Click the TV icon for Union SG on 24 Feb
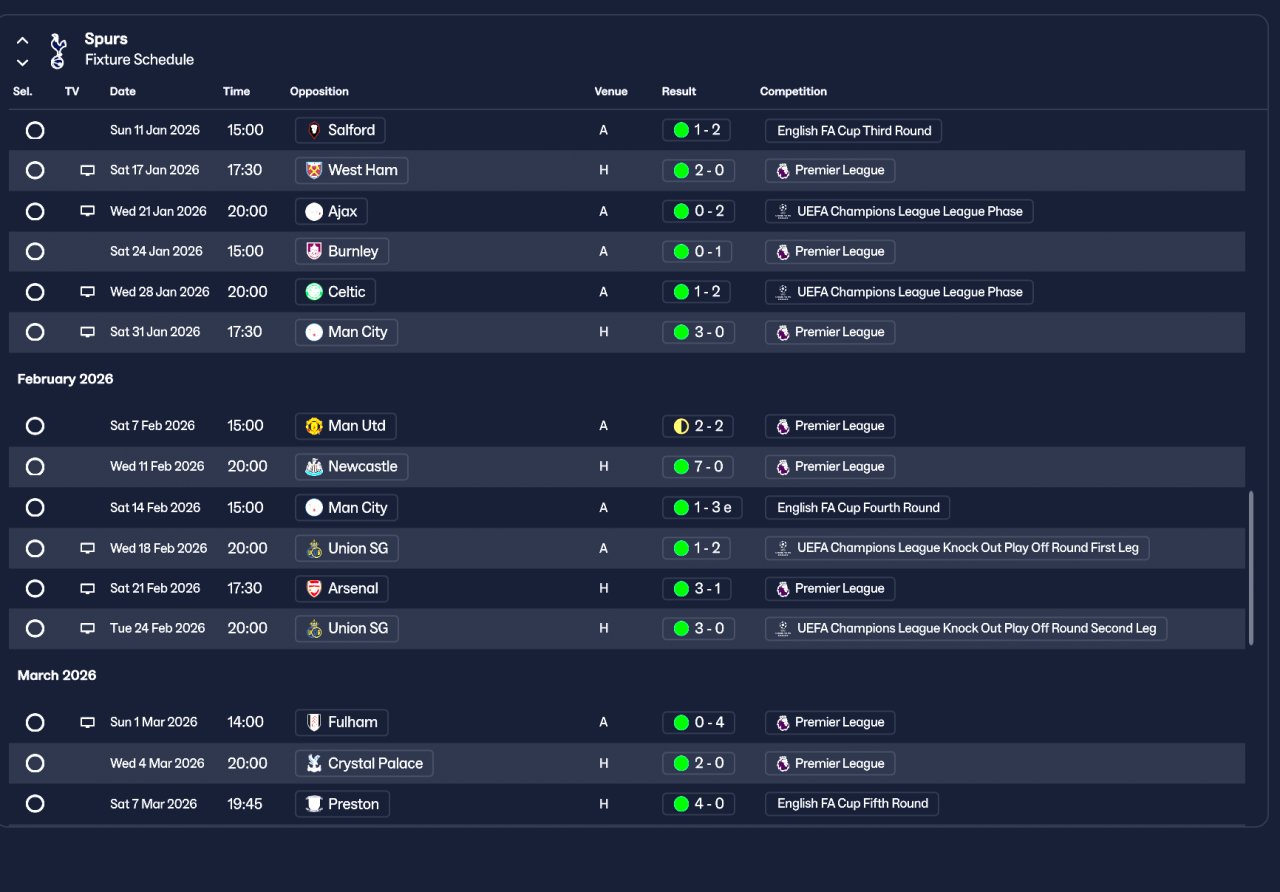 tap(88, 629)
